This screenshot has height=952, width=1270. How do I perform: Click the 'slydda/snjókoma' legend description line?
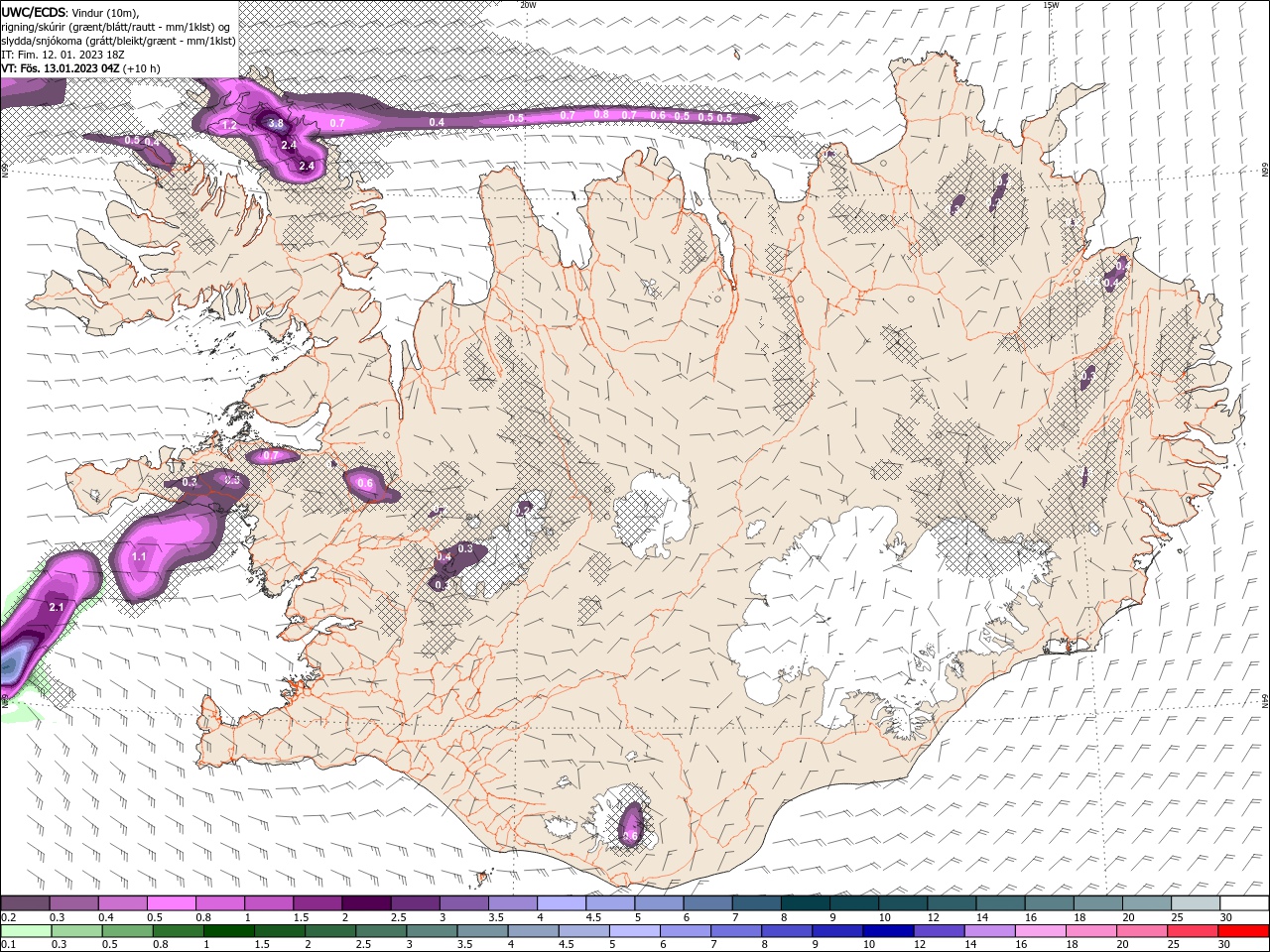coord(118,41)
